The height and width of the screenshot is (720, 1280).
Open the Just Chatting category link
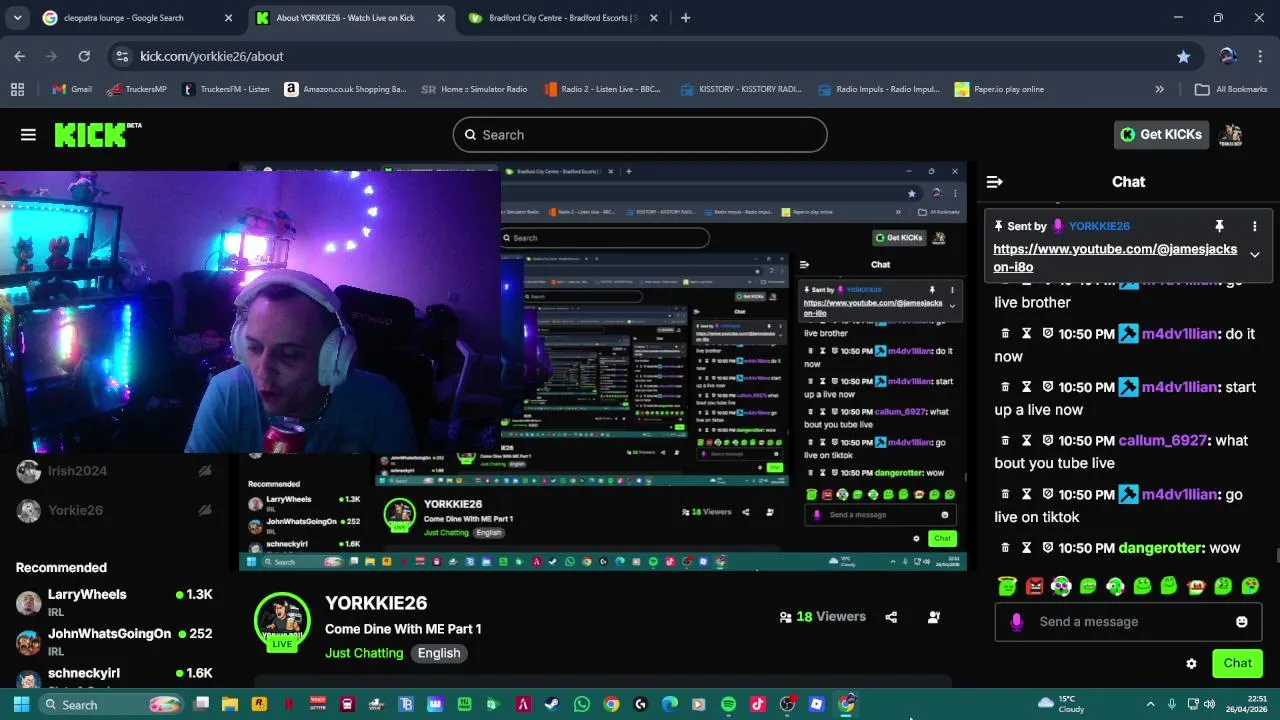(x=364, y=653)
